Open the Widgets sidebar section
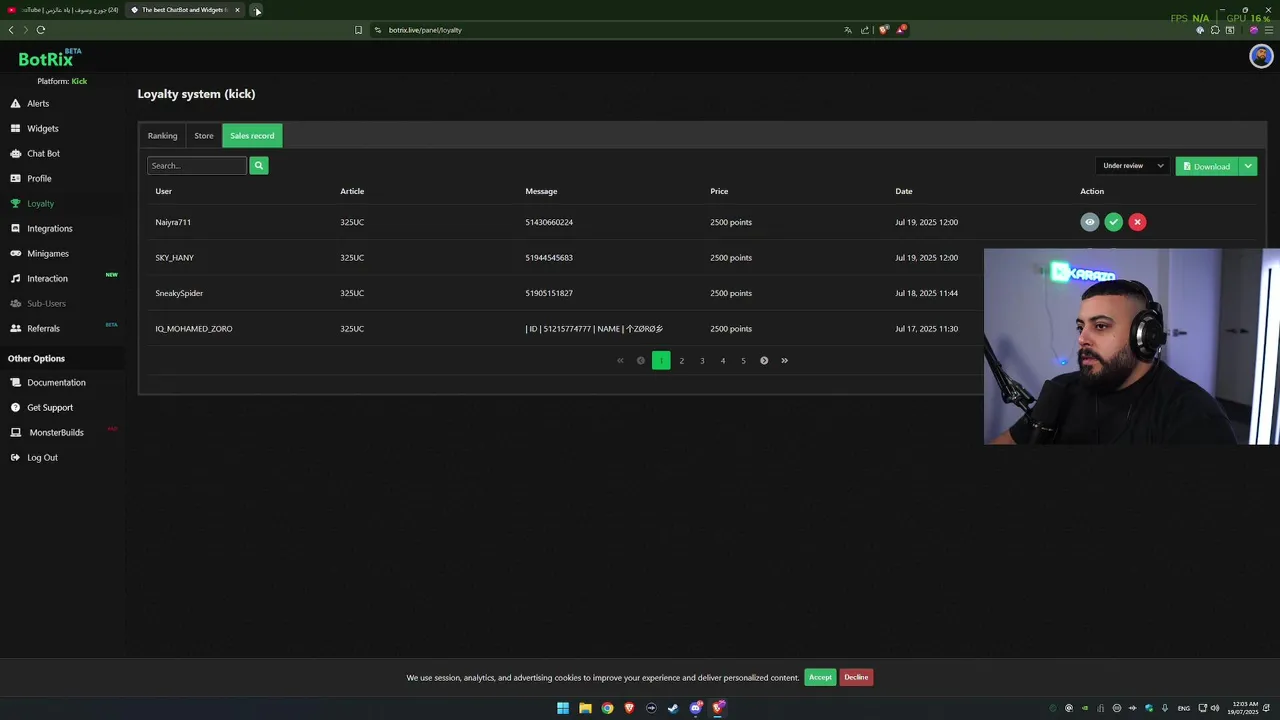The width and height of the screenshot is (1280, 720). click(42, 128)
